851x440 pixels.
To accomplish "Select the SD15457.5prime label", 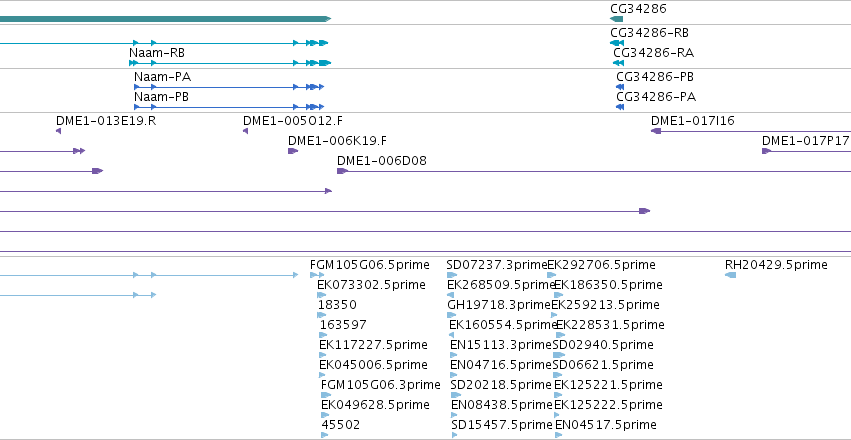I will (x=502, y=425).
